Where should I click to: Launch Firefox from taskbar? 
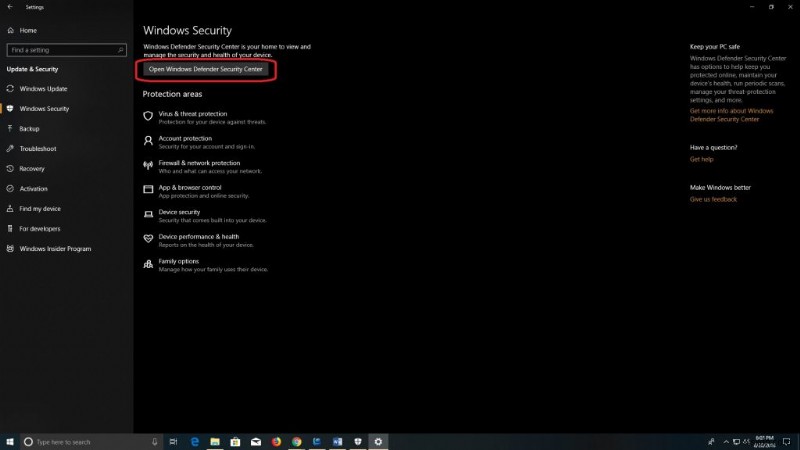[276, 442]
